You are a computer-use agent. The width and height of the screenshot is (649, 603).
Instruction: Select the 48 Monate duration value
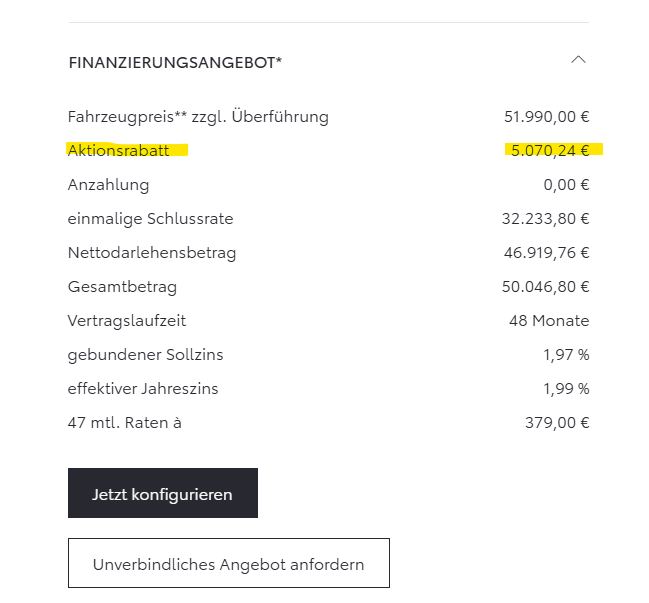[x=549, y=321]
